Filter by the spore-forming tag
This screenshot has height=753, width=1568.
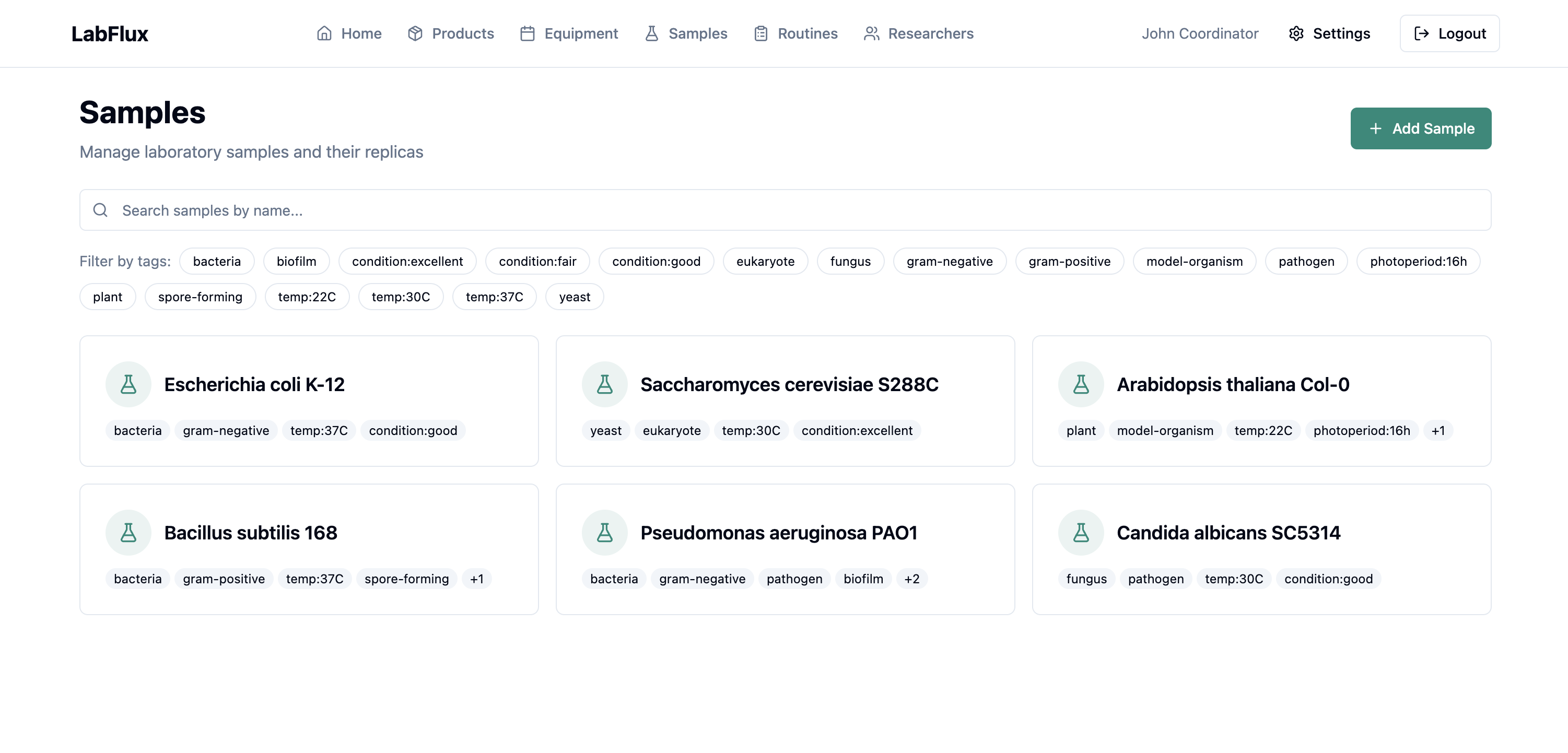(x=200, y=297)
